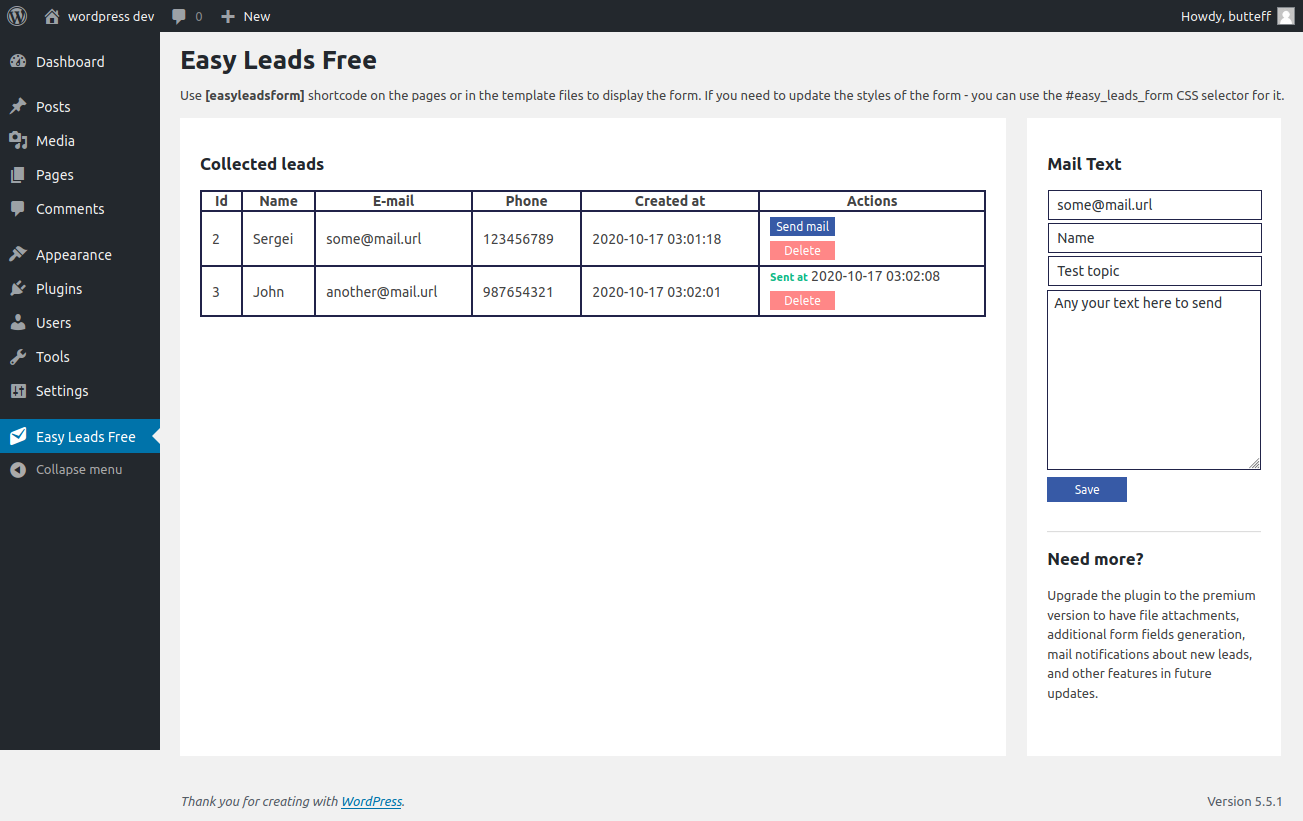Click the plus icon next to New

point(228,16)
